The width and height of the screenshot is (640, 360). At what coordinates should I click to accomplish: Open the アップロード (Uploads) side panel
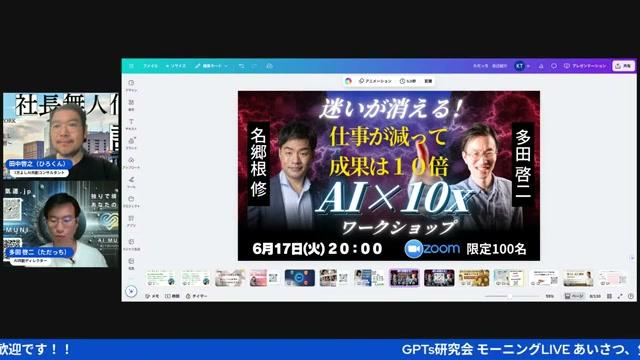click(131, 163)
